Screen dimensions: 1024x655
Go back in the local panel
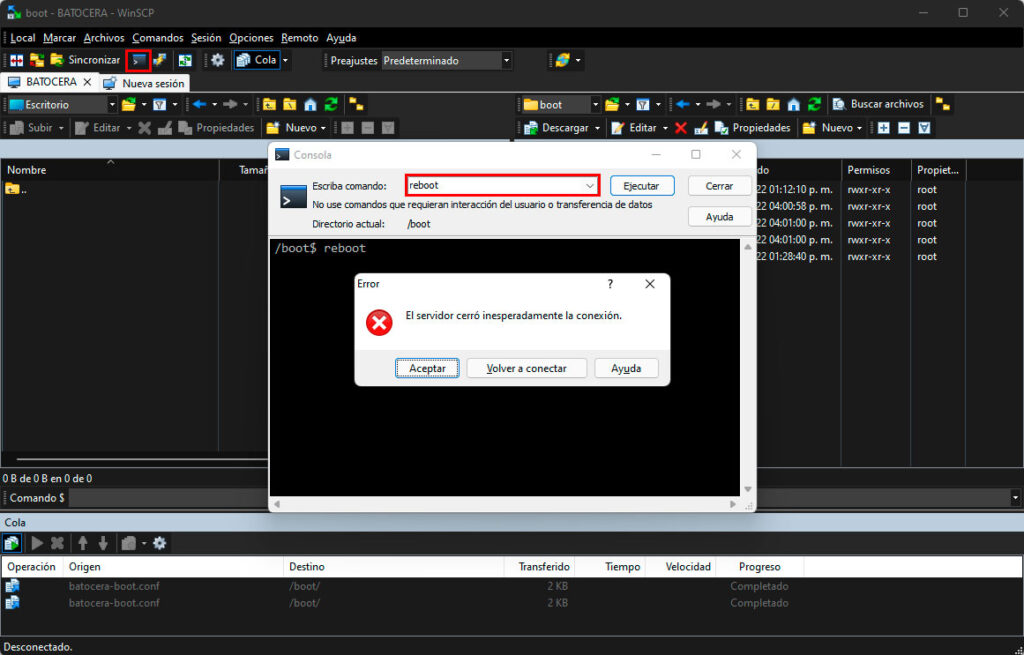pos(199,104)
